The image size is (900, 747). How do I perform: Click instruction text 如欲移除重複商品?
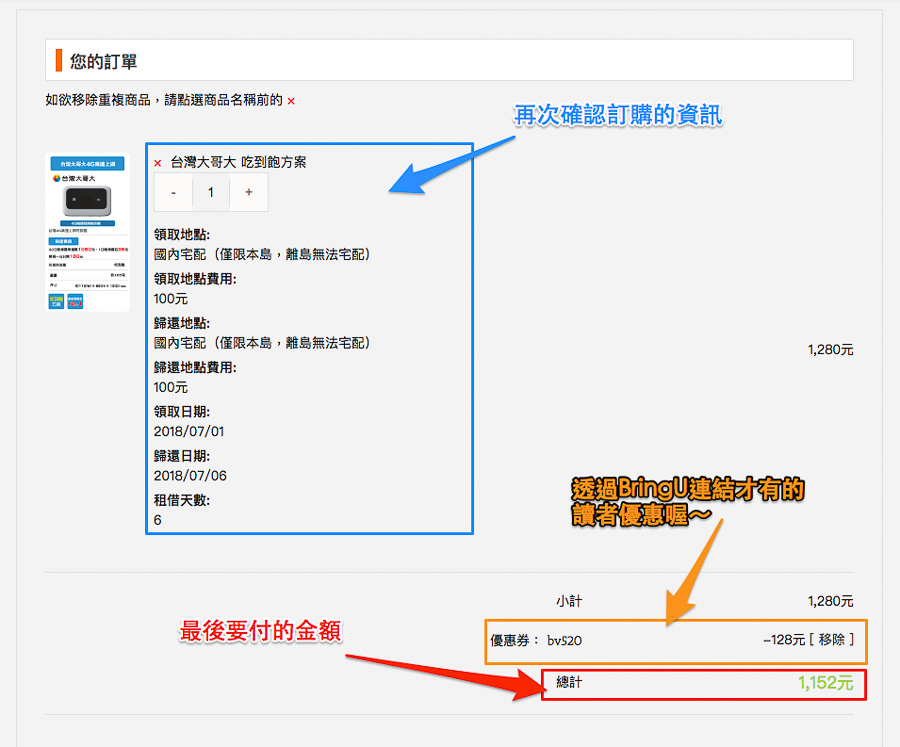[98, 100]
